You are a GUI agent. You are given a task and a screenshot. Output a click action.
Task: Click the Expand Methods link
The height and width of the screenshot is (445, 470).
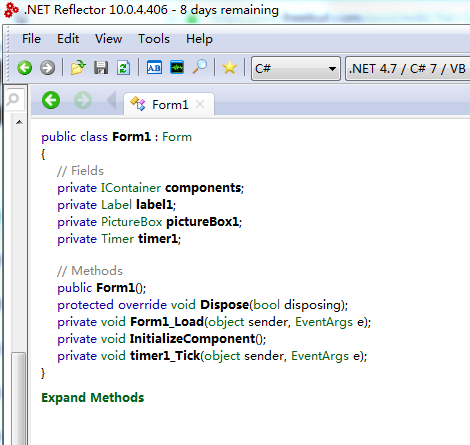pos(93,397)
